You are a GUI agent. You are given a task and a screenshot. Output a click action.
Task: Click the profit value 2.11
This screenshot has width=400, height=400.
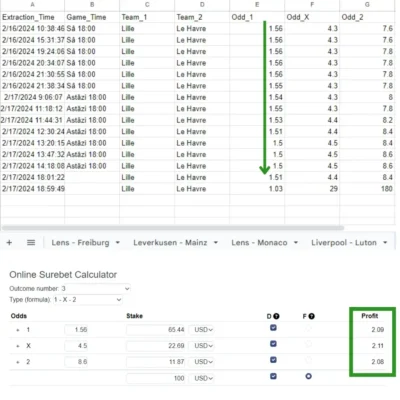(378, 346)
